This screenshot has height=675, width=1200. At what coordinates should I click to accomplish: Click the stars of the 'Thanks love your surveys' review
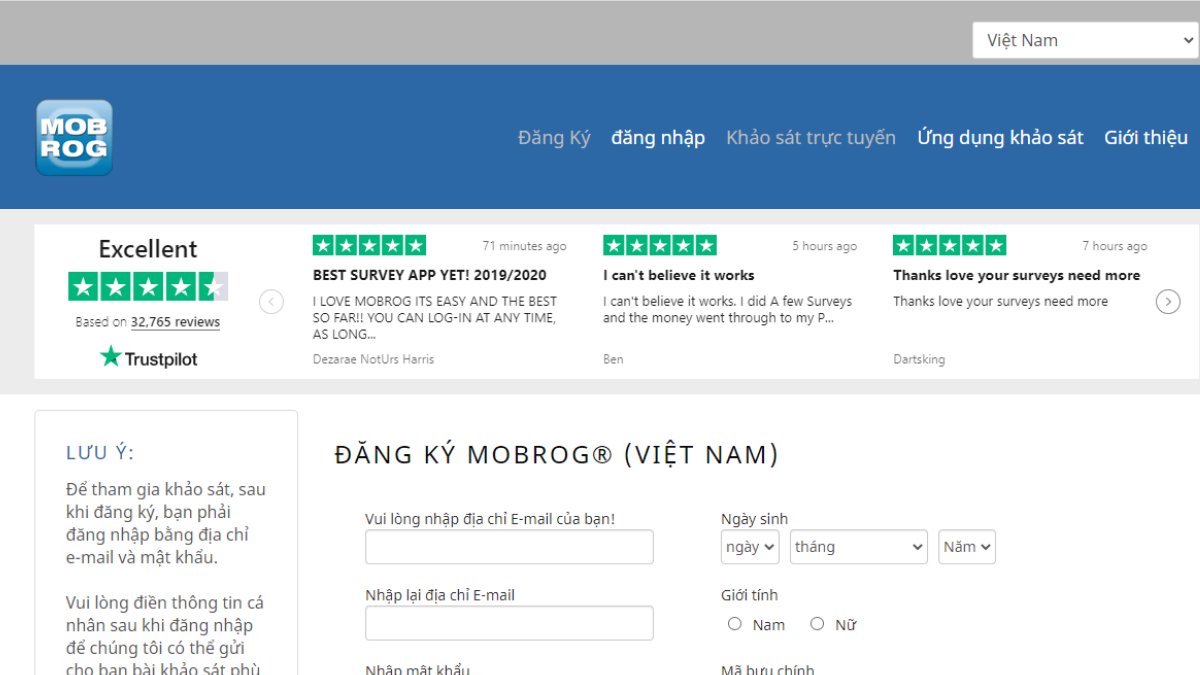tap(949, 245)
